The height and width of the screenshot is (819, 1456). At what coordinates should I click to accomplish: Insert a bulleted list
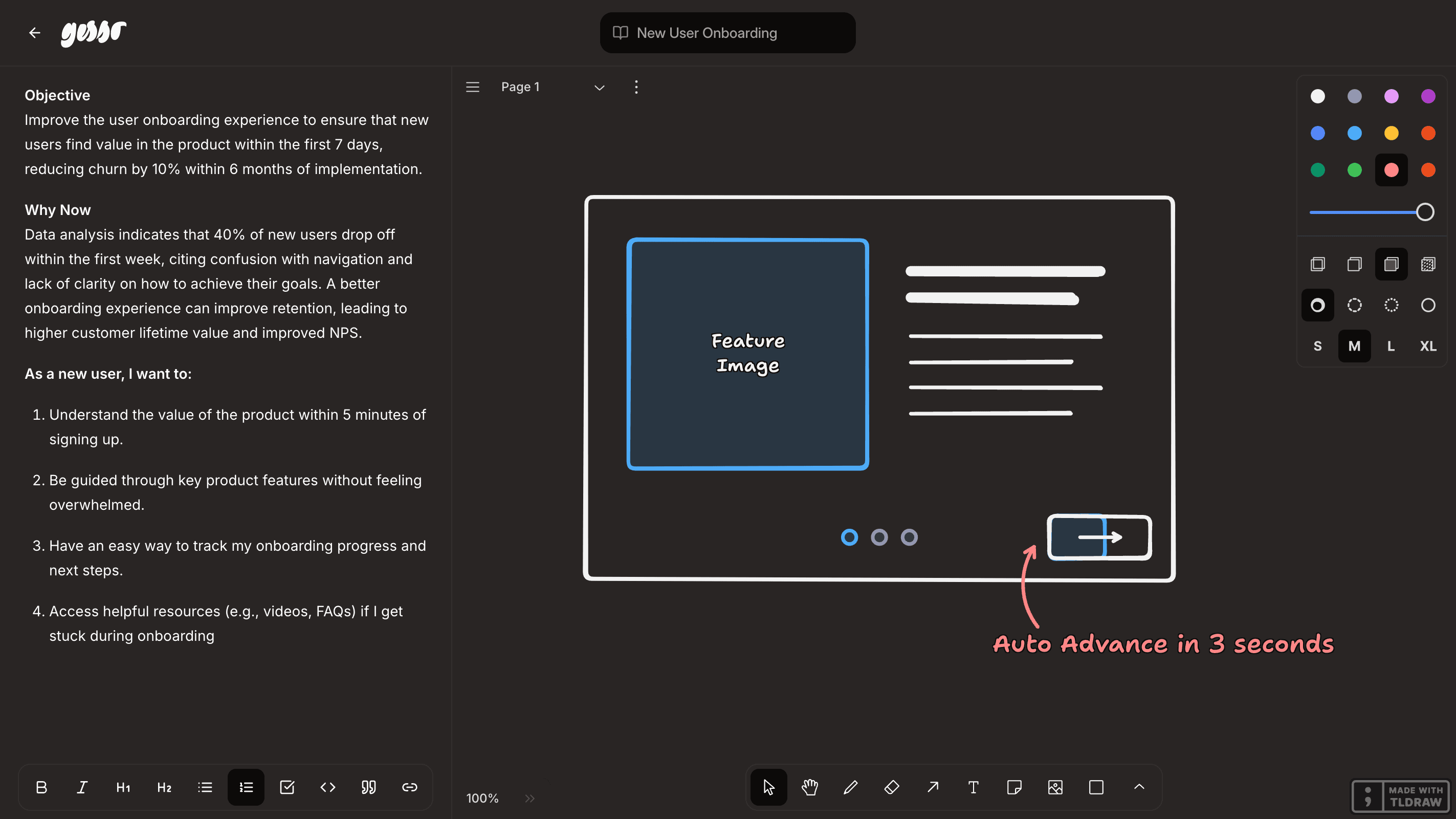click(x=205, y=787)
